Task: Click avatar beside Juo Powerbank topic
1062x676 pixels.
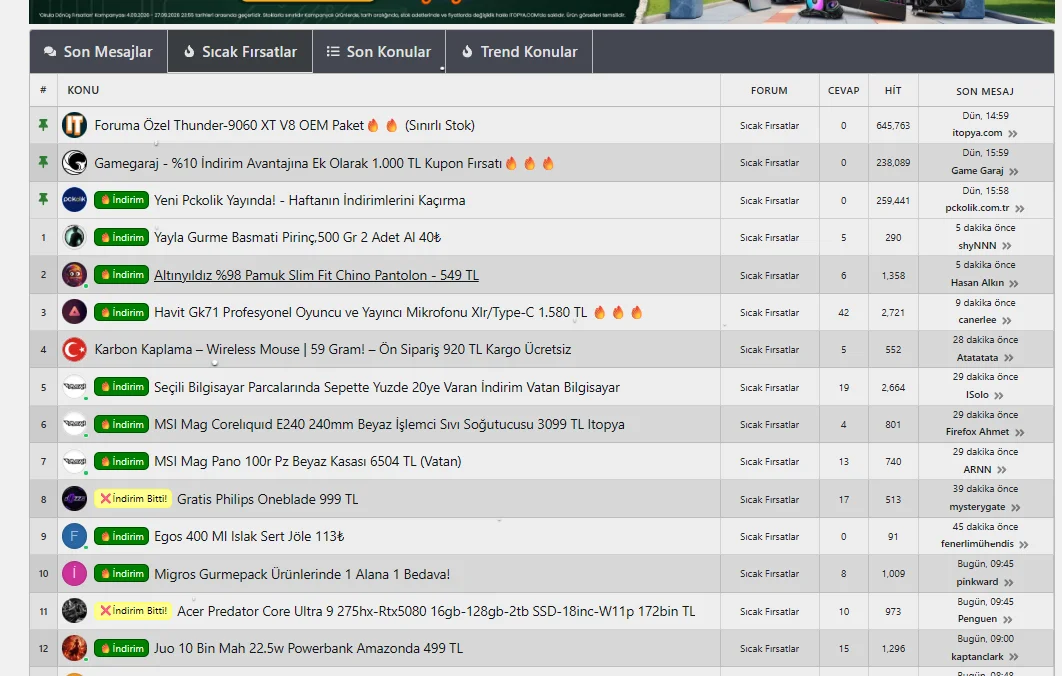Action: click(x=75, y=648)
